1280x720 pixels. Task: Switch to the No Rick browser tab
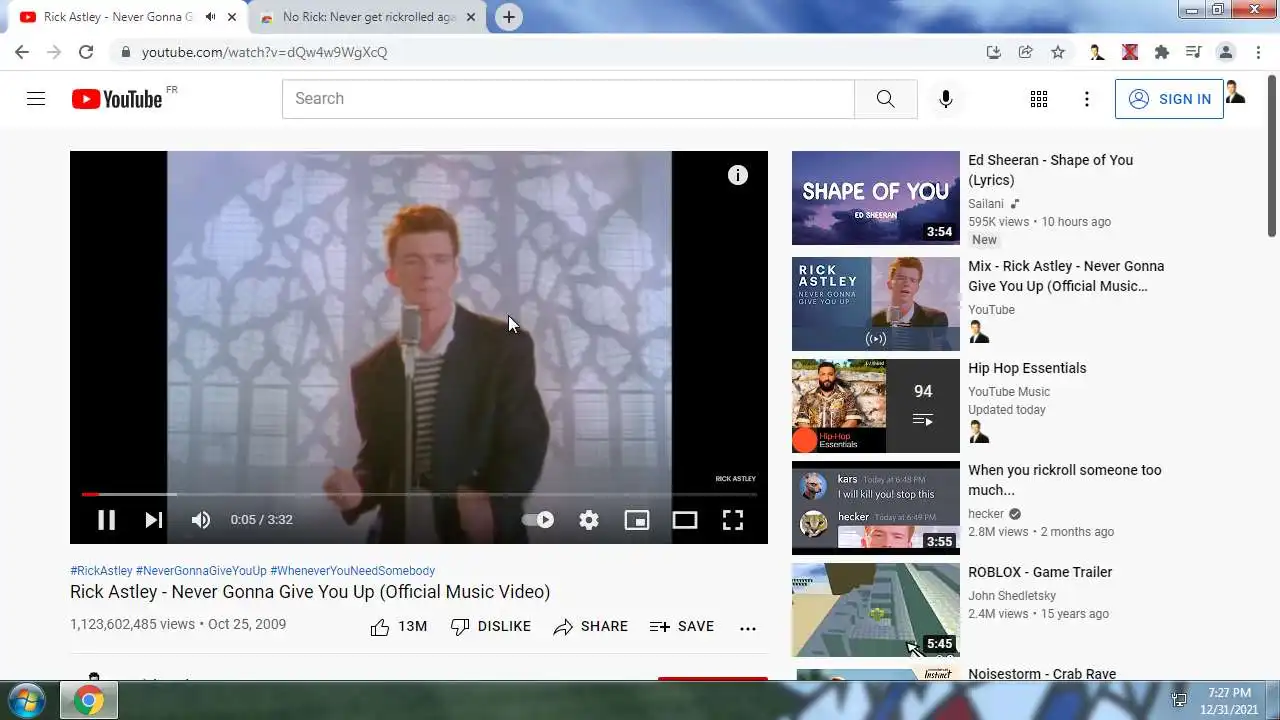[368, 17]
